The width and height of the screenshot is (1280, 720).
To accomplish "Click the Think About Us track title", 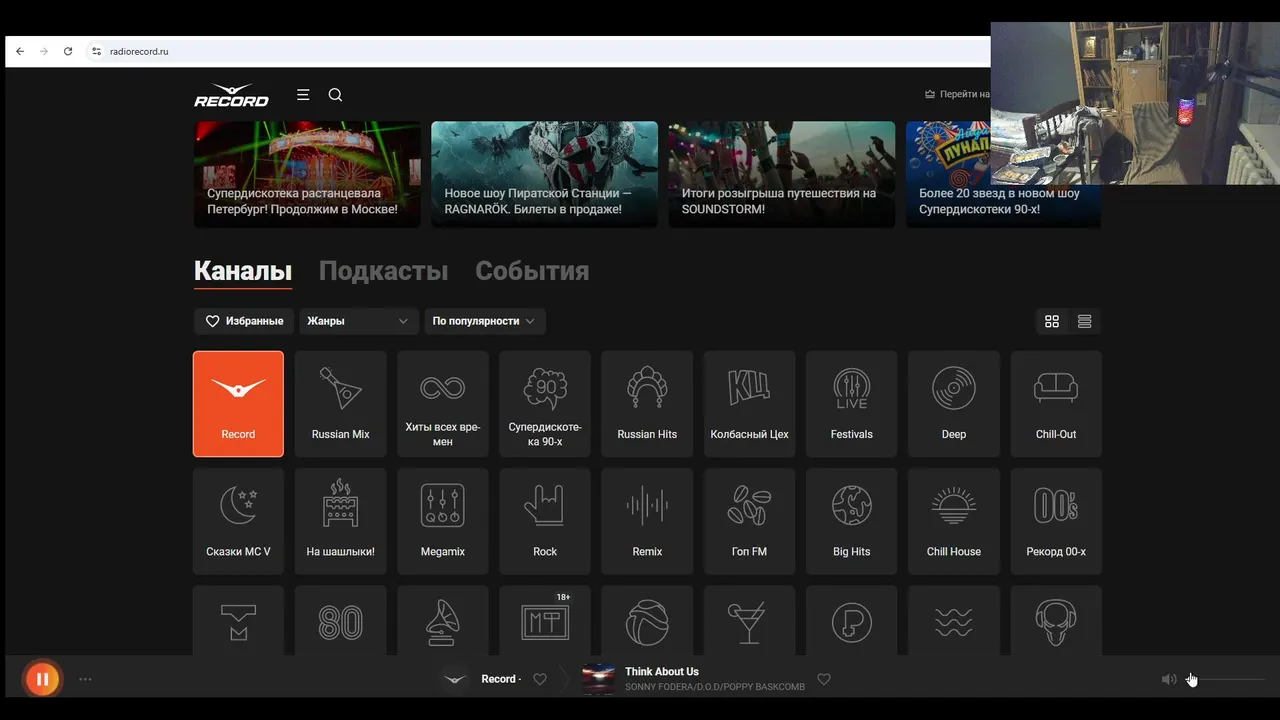I will click(662, 672).
